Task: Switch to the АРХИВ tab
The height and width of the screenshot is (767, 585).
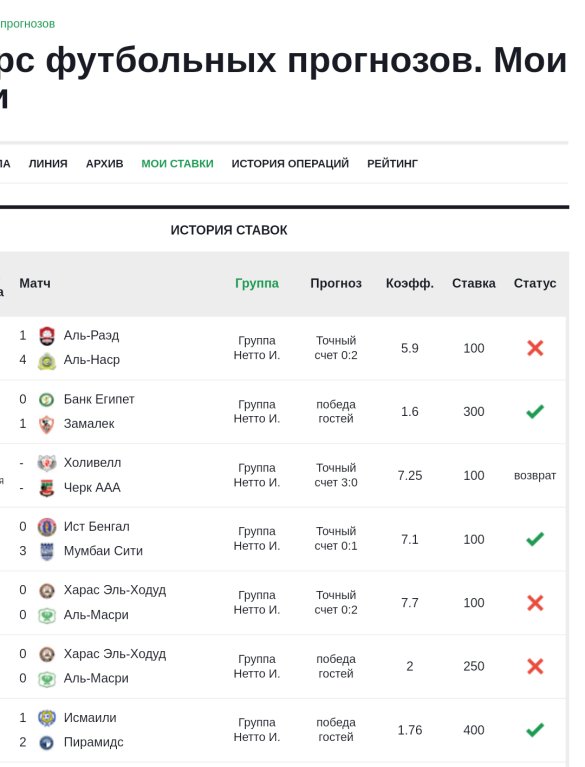Action: click(105, 164)
